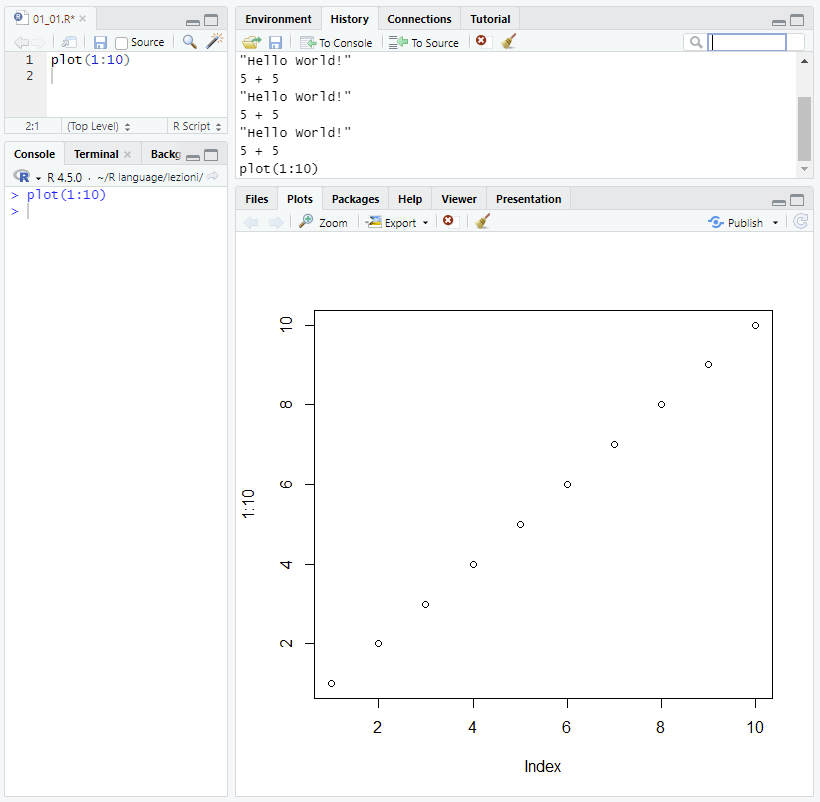Send selected history To Source
The width and height of the screenshot is (820, 802).
click(424, 43)
